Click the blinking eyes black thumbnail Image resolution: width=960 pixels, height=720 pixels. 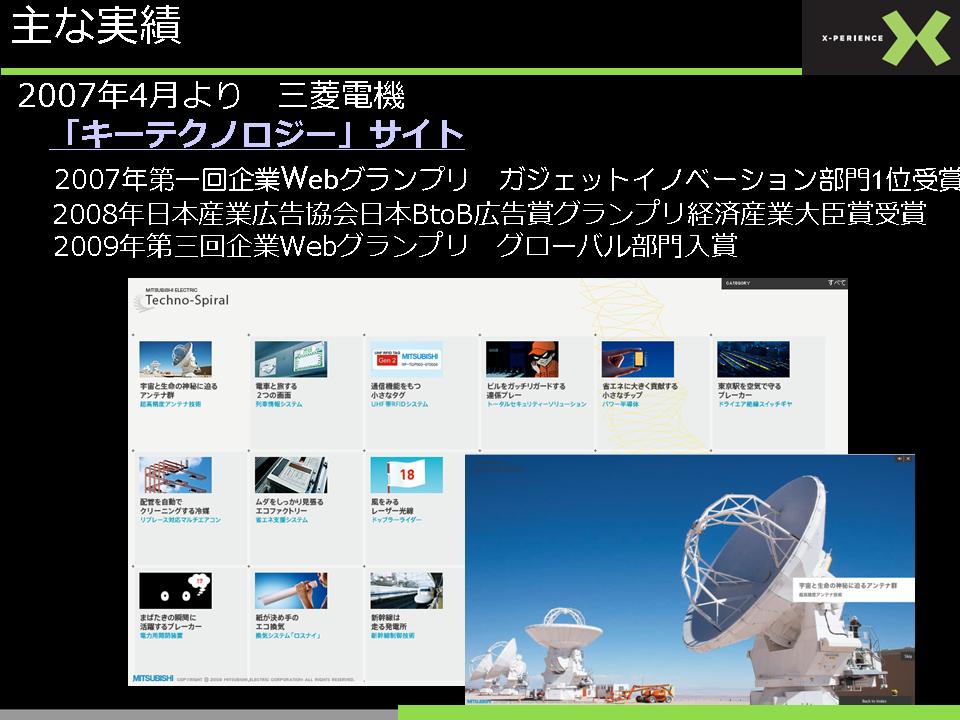pos(175,591)
